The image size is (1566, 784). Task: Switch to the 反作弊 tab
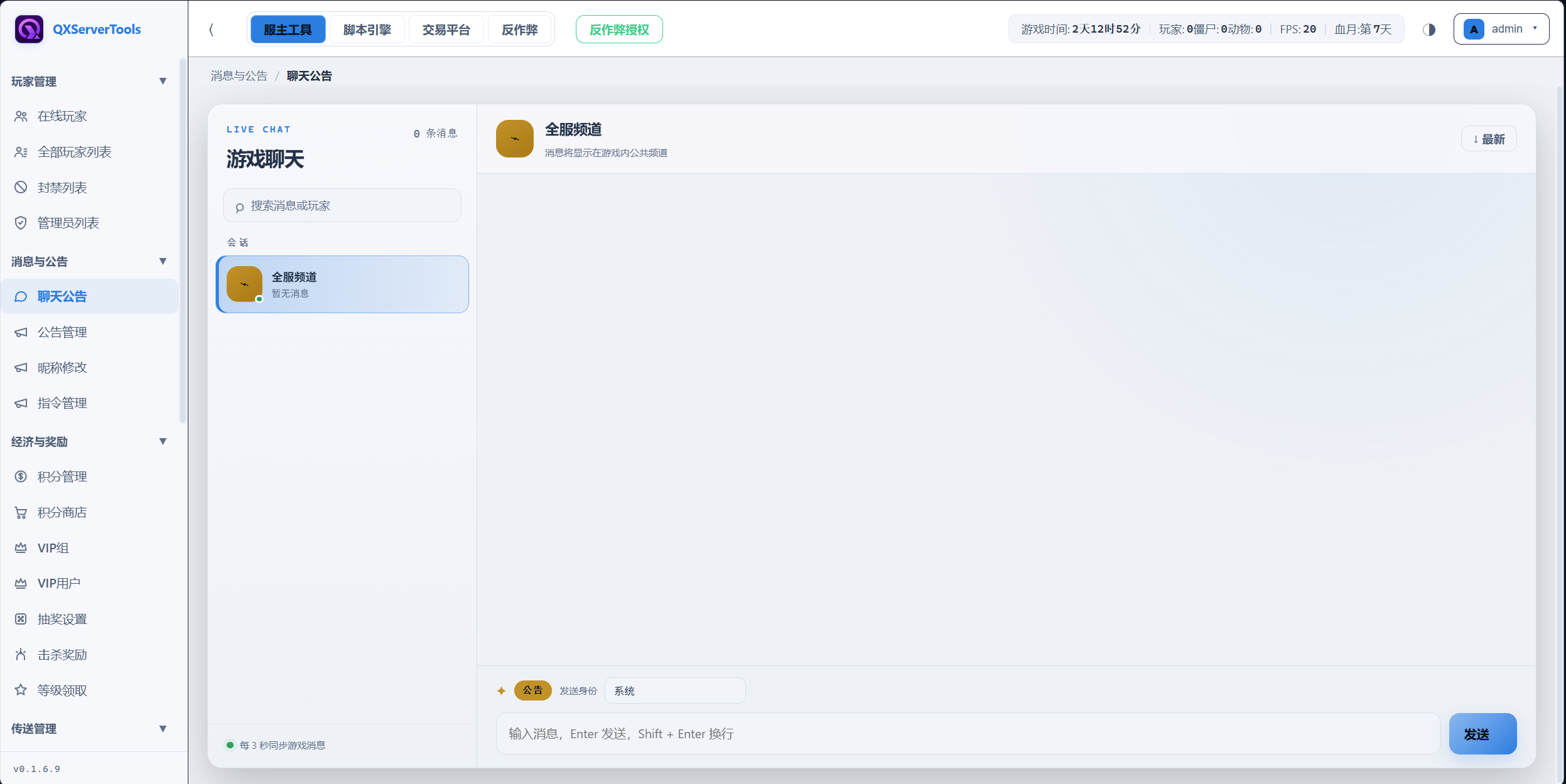pos(519,30)
